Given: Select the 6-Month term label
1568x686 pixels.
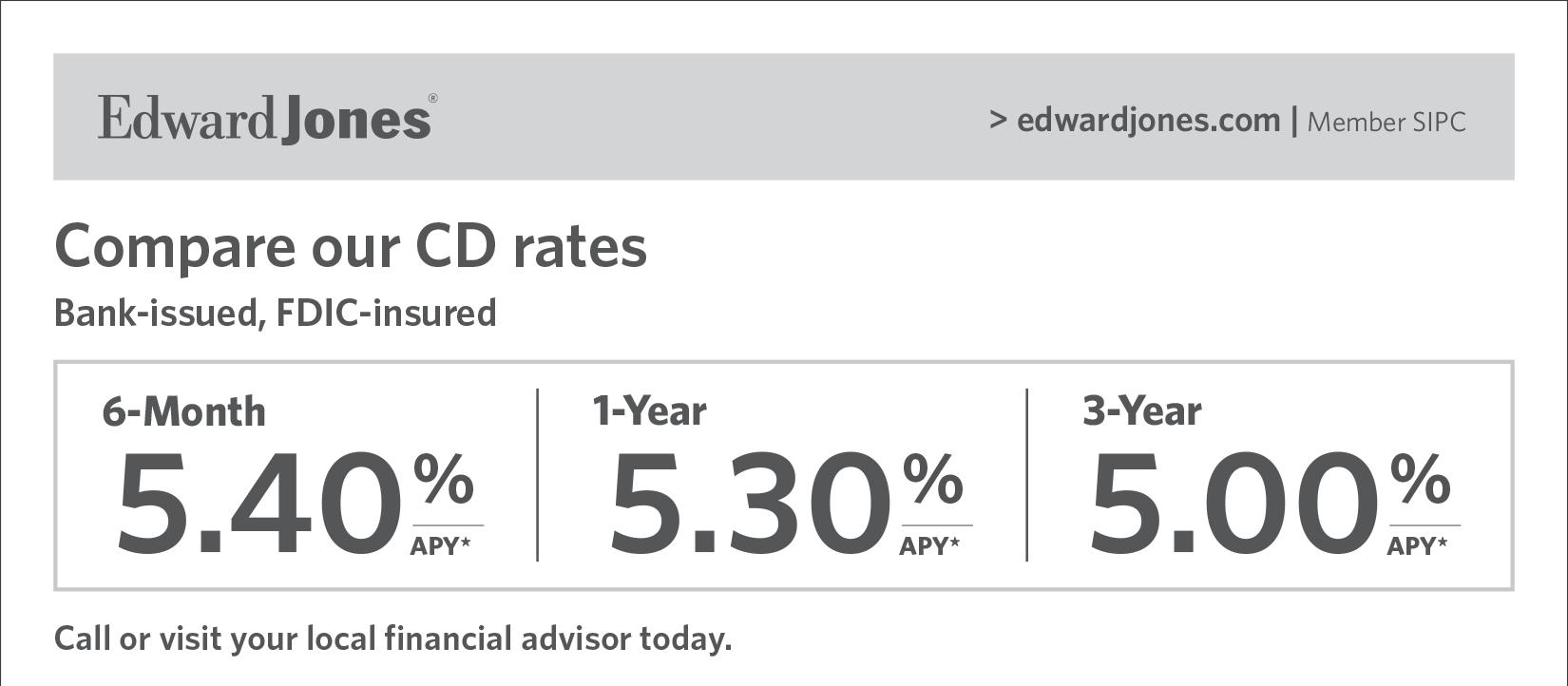Looking at the screenshot, I should point(183,412).
